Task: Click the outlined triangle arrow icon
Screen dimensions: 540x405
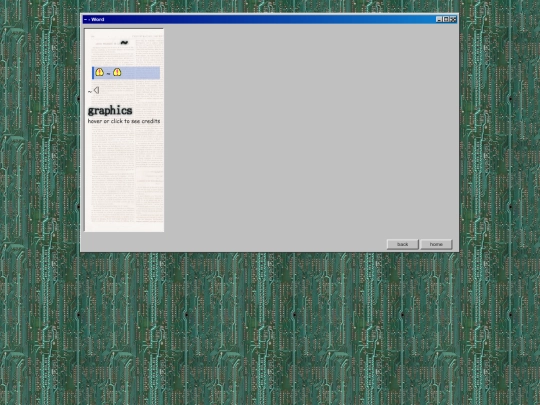Action: (x=96, y=90)
